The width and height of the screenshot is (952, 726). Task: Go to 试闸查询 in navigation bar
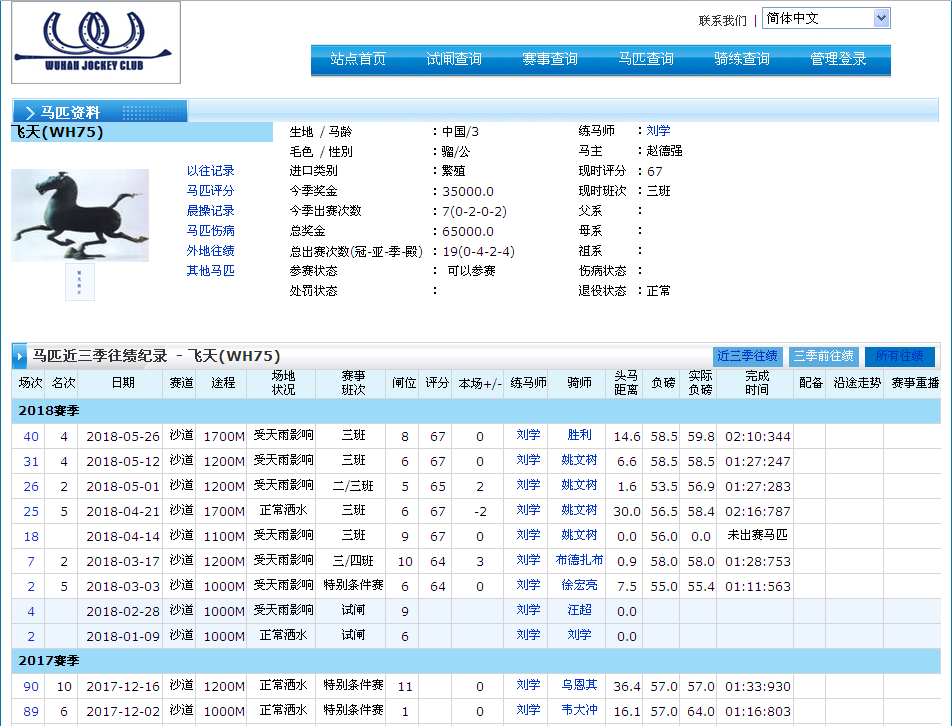click(454, 60)
